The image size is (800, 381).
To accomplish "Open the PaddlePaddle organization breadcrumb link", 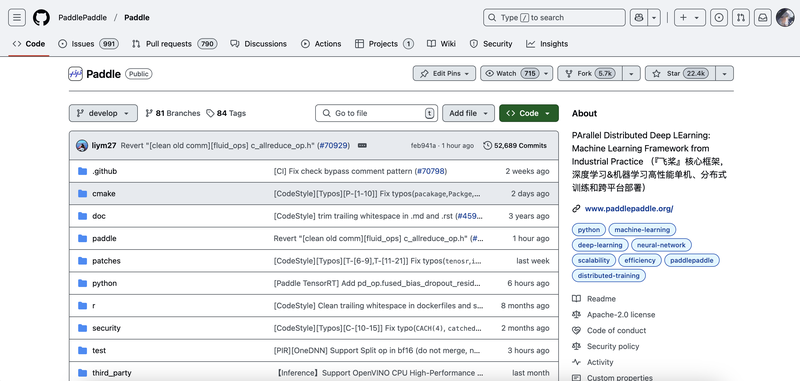I will [83, 18].
